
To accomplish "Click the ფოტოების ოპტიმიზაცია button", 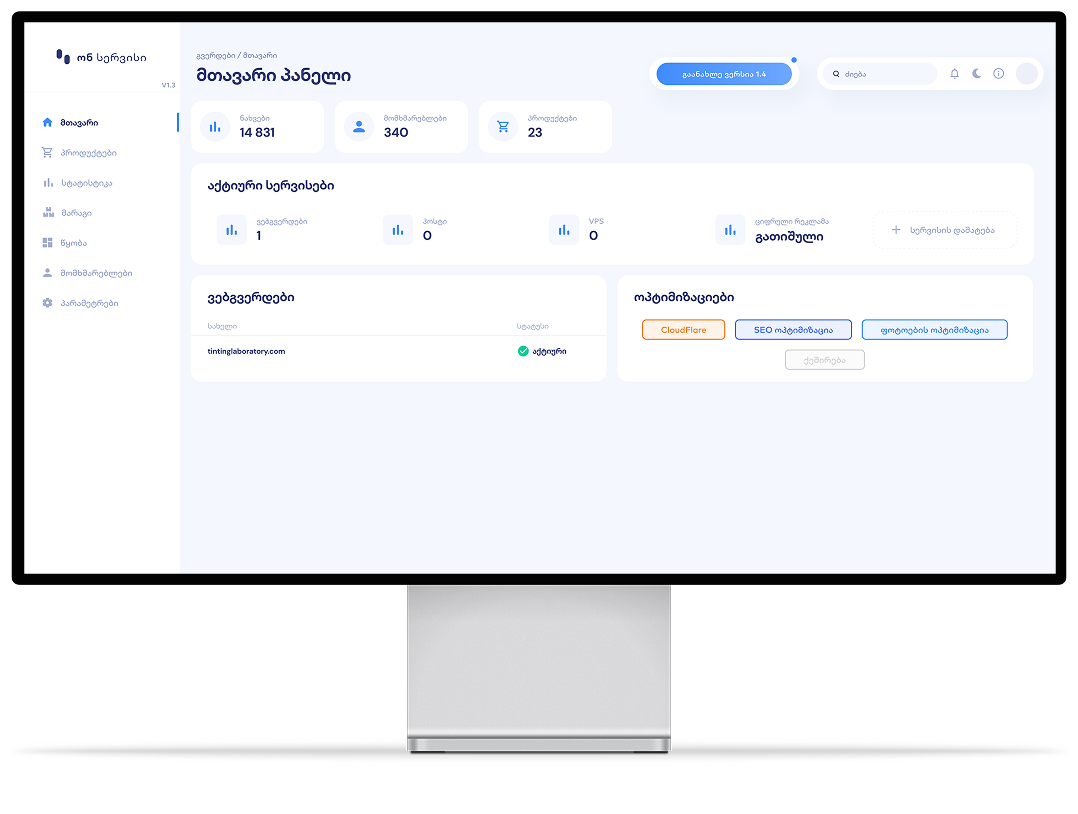I will coord(935,330).
